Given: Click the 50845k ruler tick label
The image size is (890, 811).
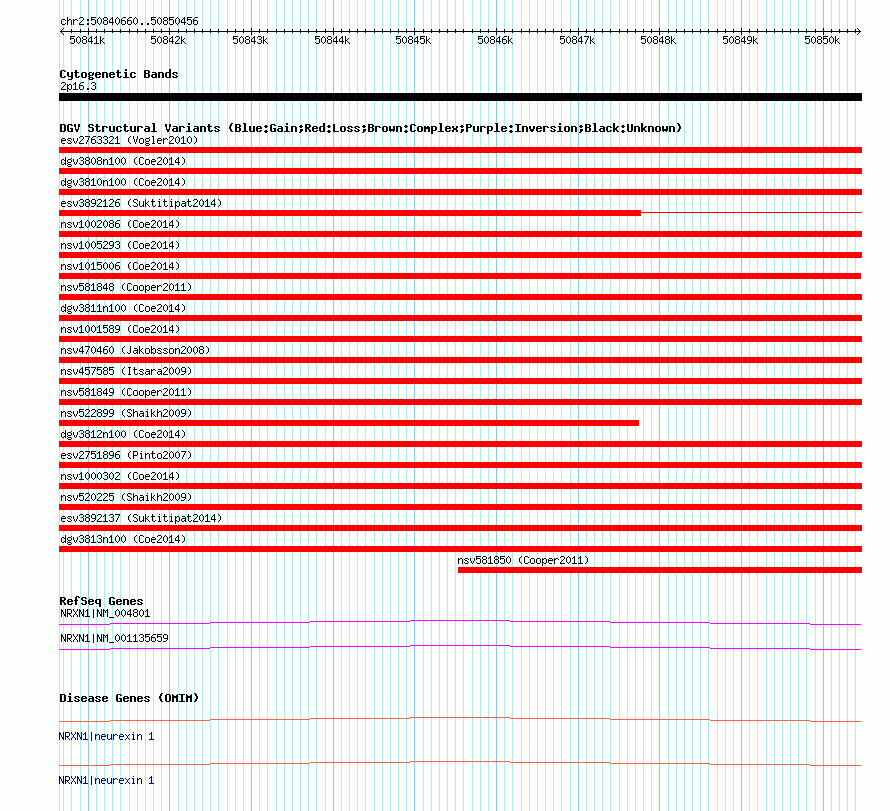Looking at the screenshot, I should tap(413, 41).
